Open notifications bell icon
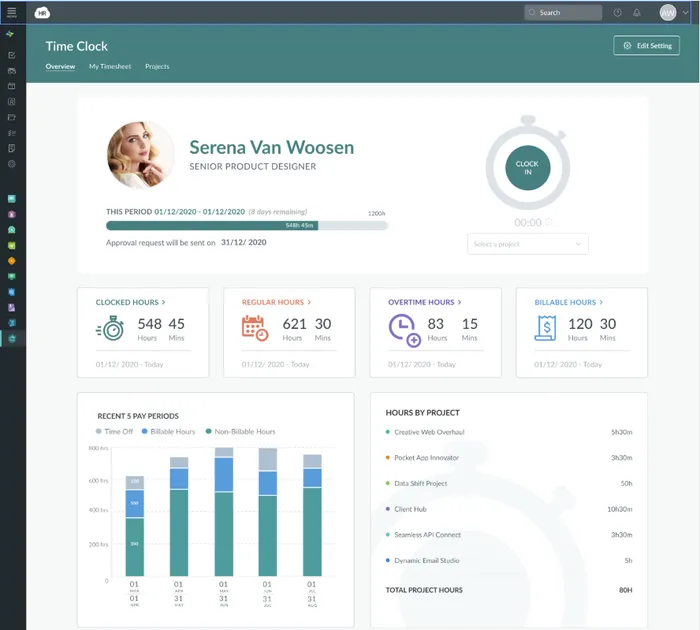 tap(637, 13)
